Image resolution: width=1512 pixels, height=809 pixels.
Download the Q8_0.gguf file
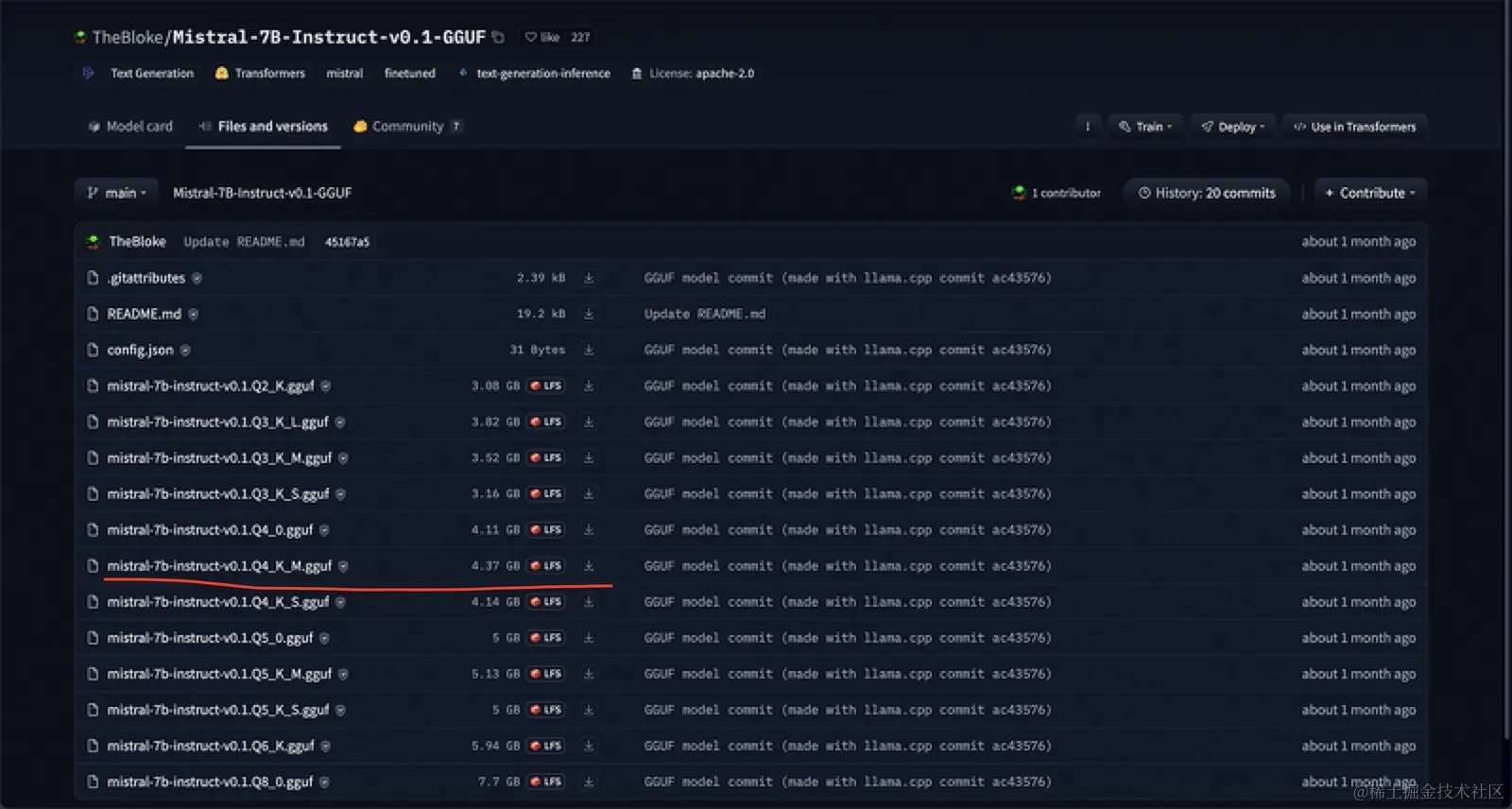point(589,782)
